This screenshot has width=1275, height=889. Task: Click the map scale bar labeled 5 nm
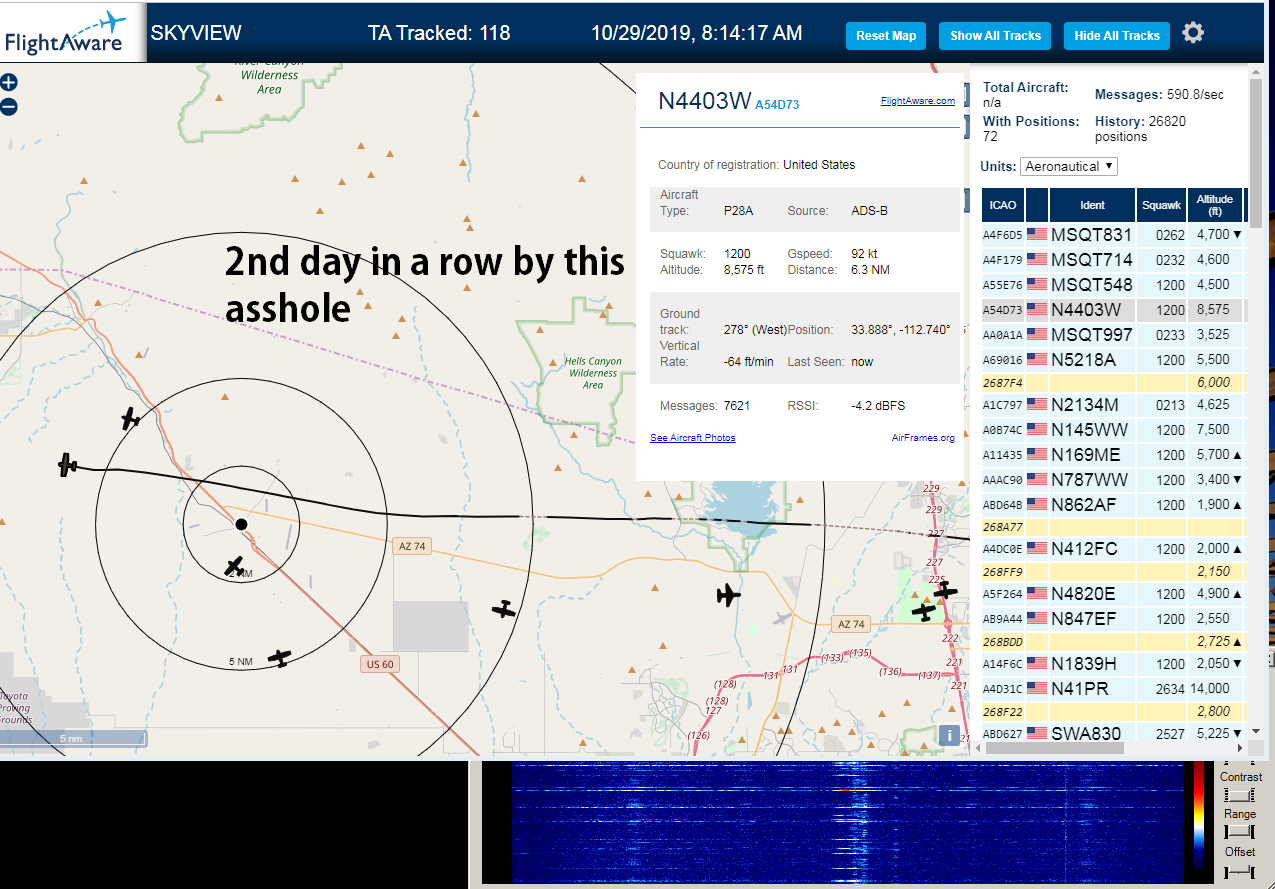click(73, 739)
